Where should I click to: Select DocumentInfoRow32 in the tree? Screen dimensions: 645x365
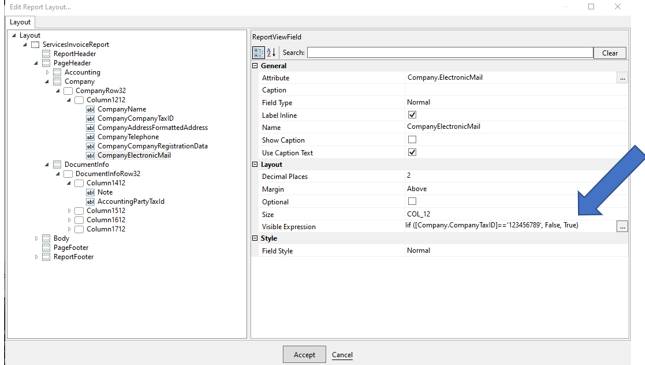click(x=108, y=174)
